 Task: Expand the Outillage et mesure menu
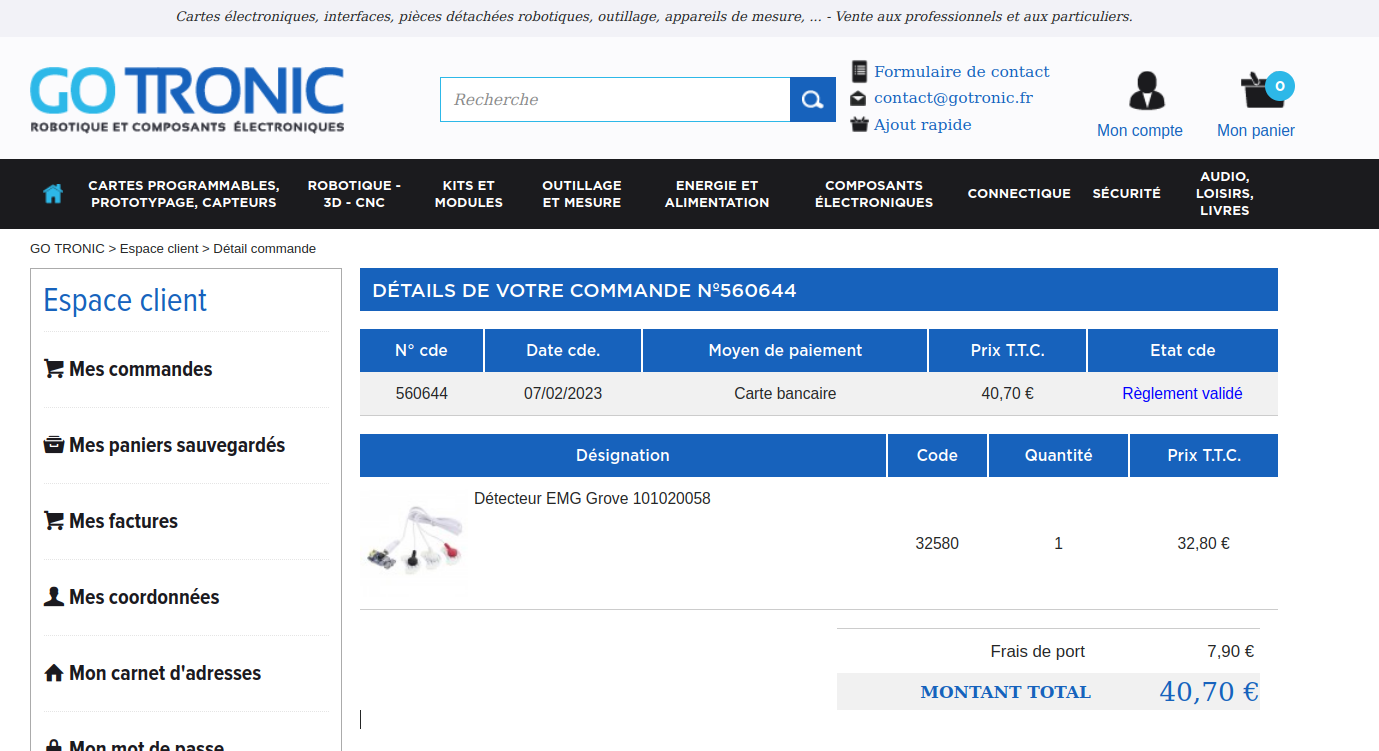(x=581, y=194)
